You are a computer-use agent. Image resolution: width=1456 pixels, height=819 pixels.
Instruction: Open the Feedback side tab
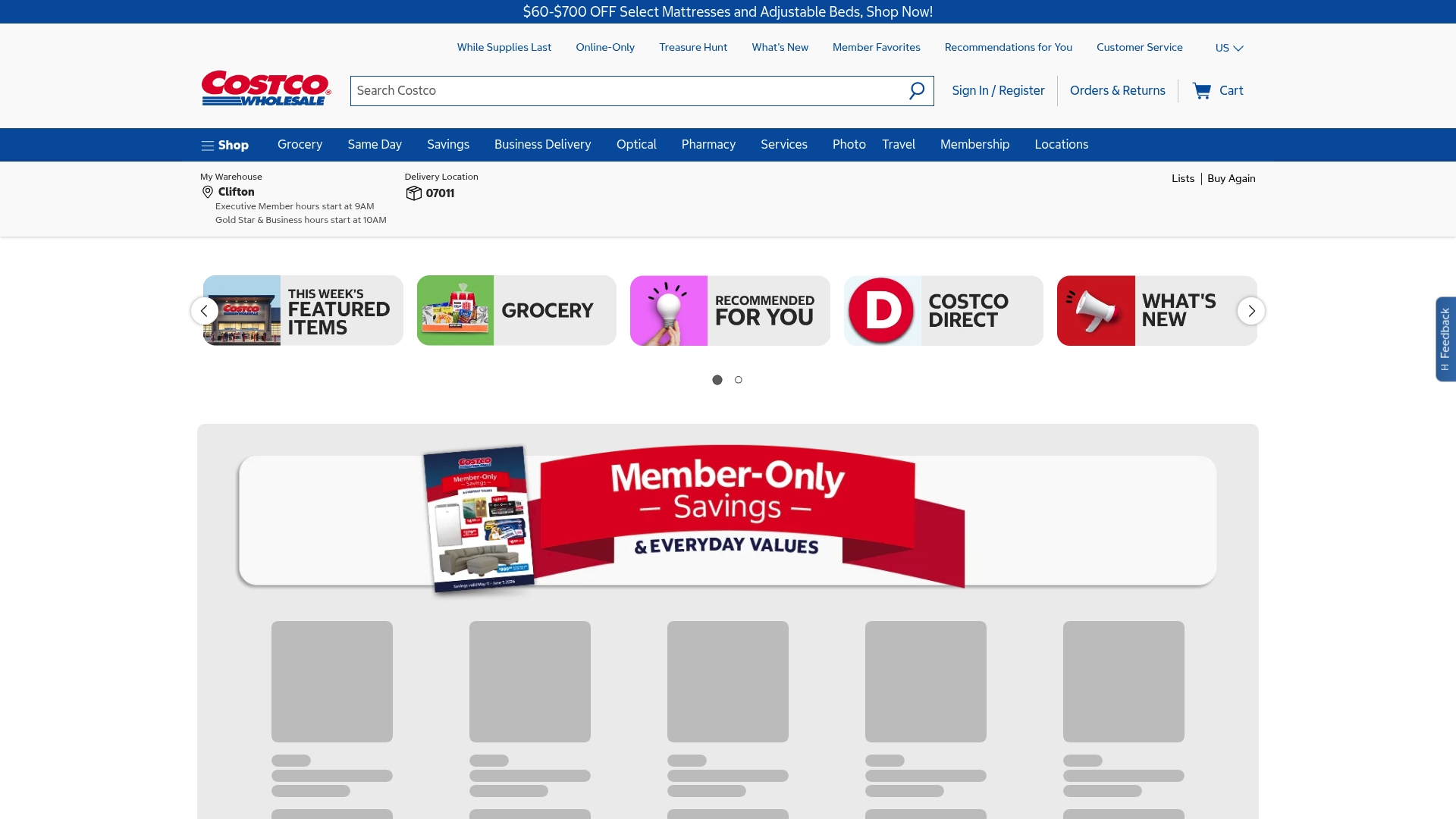[1445, 339]
